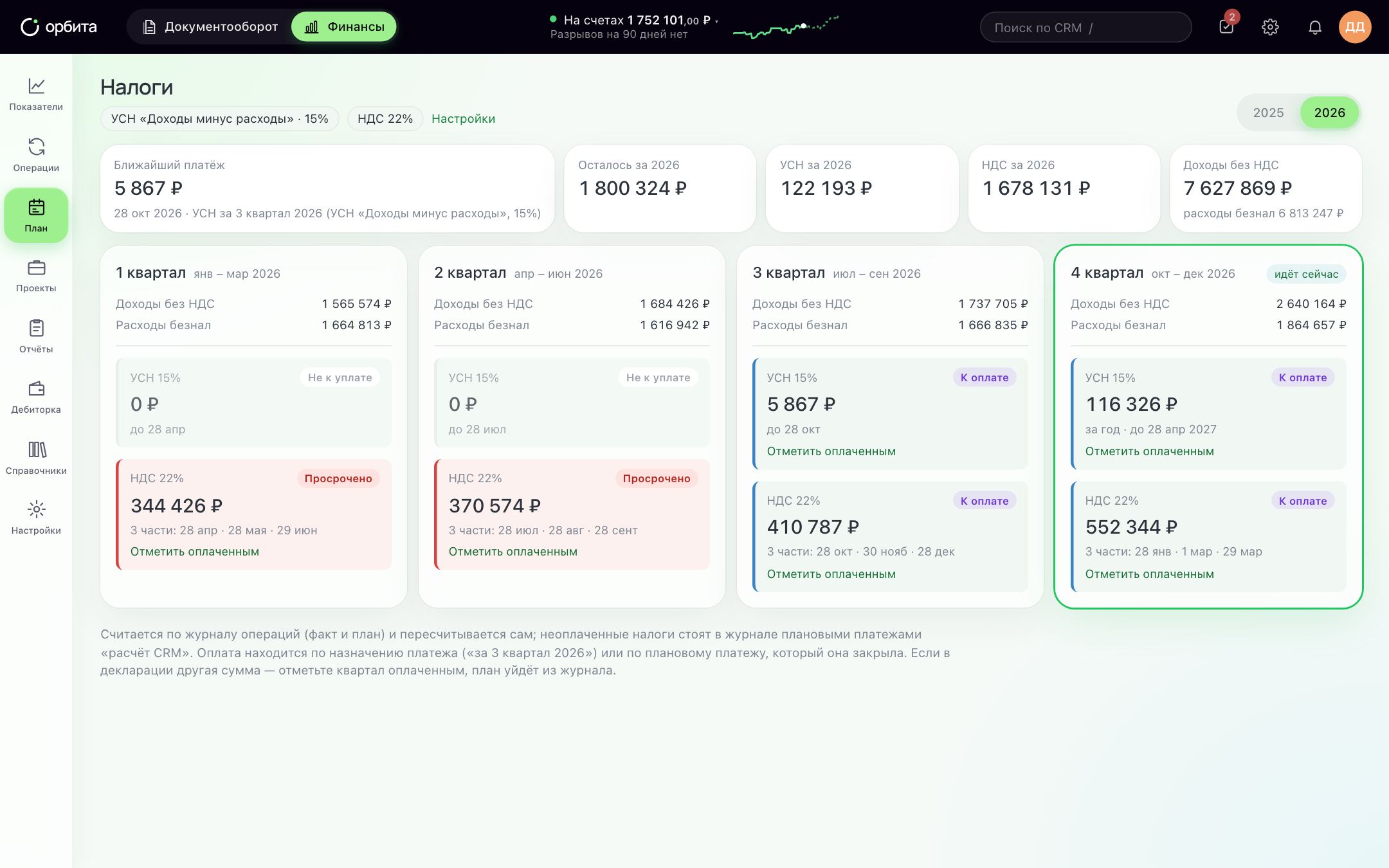Click the НДС за 2026 amount 1 678 131 ₽
1389x868 pixels.
coord(1036,188)
